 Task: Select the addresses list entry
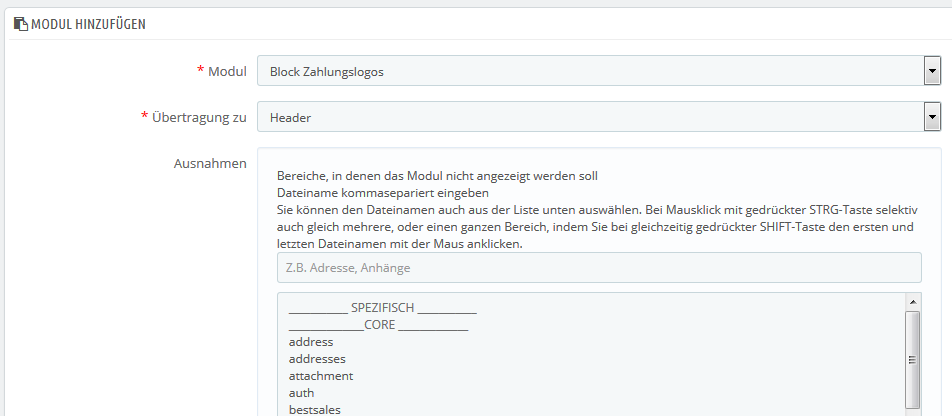(x=317, y=359)
